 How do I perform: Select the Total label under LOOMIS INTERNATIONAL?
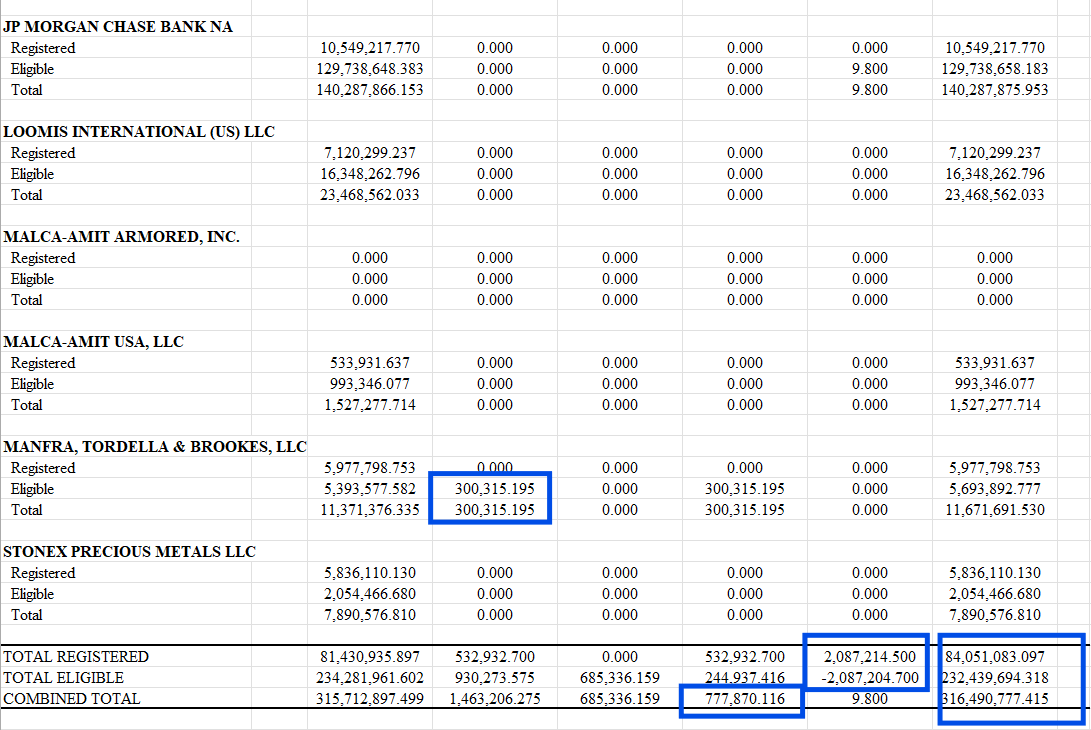(x=26, y=195)
